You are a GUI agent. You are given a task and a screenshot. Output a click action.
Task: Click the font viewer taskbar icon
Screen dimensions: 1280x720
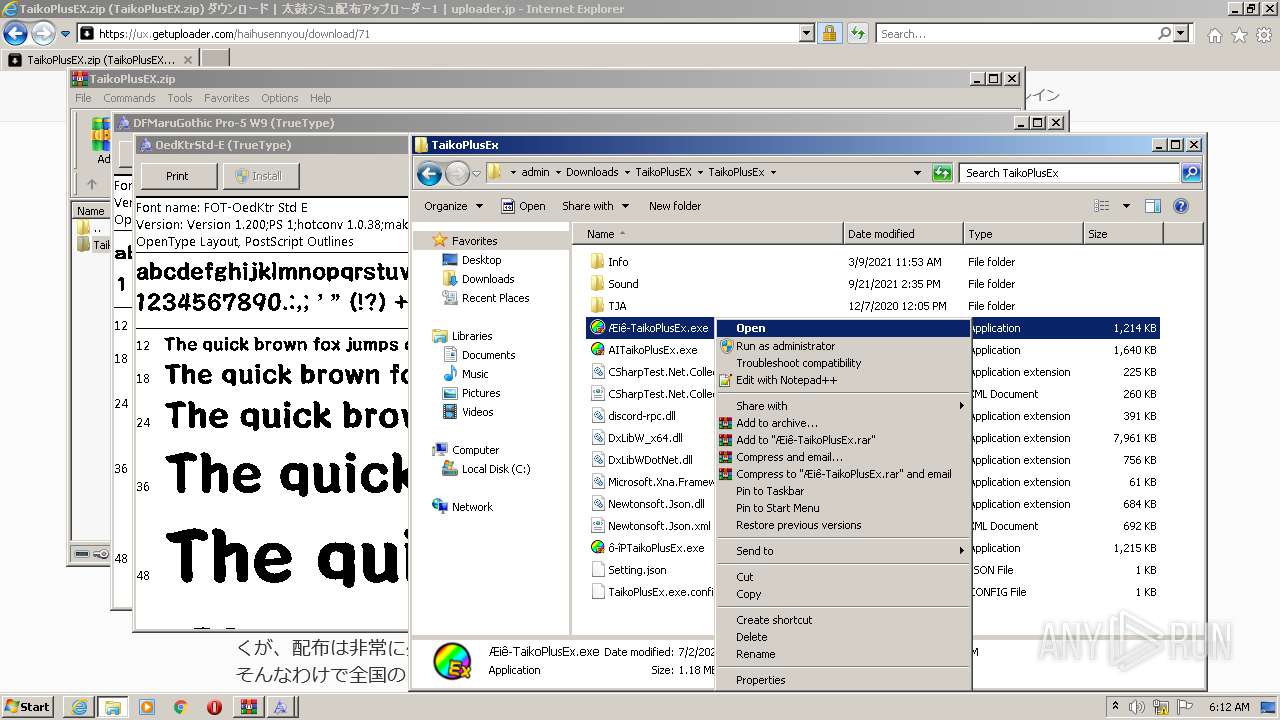coord(280,707)
